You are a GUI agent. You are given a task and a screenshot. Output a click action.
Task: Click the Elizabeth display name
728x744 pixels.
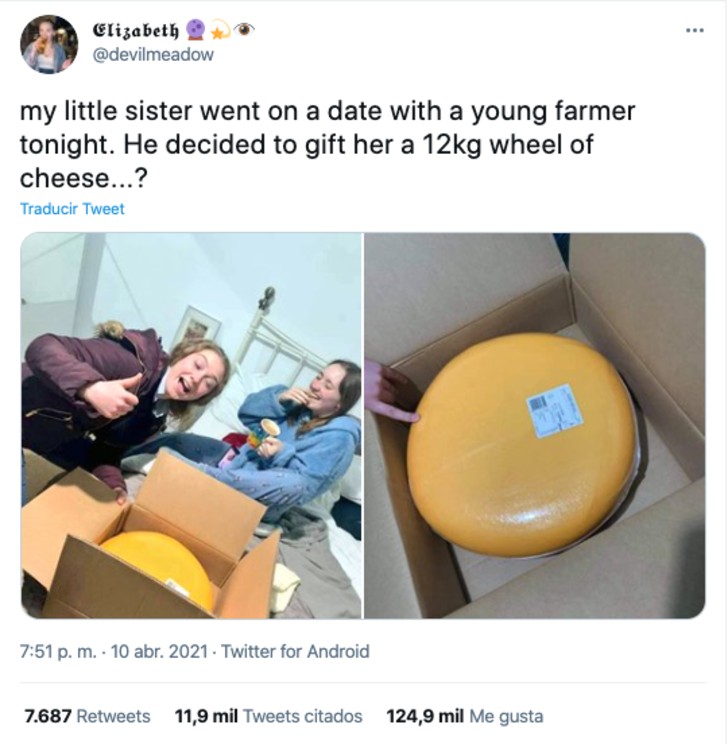click(136, 30)
